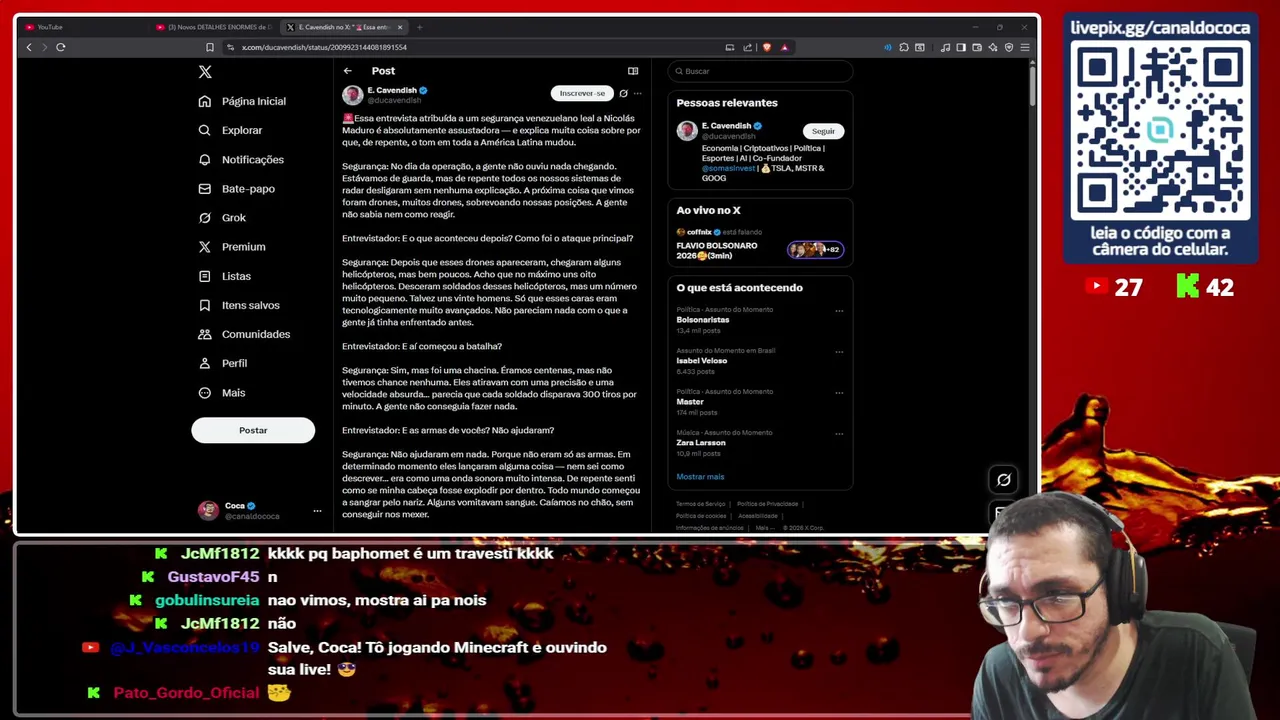
Task: Click the share page icon
Action: [x=747, y=47]
